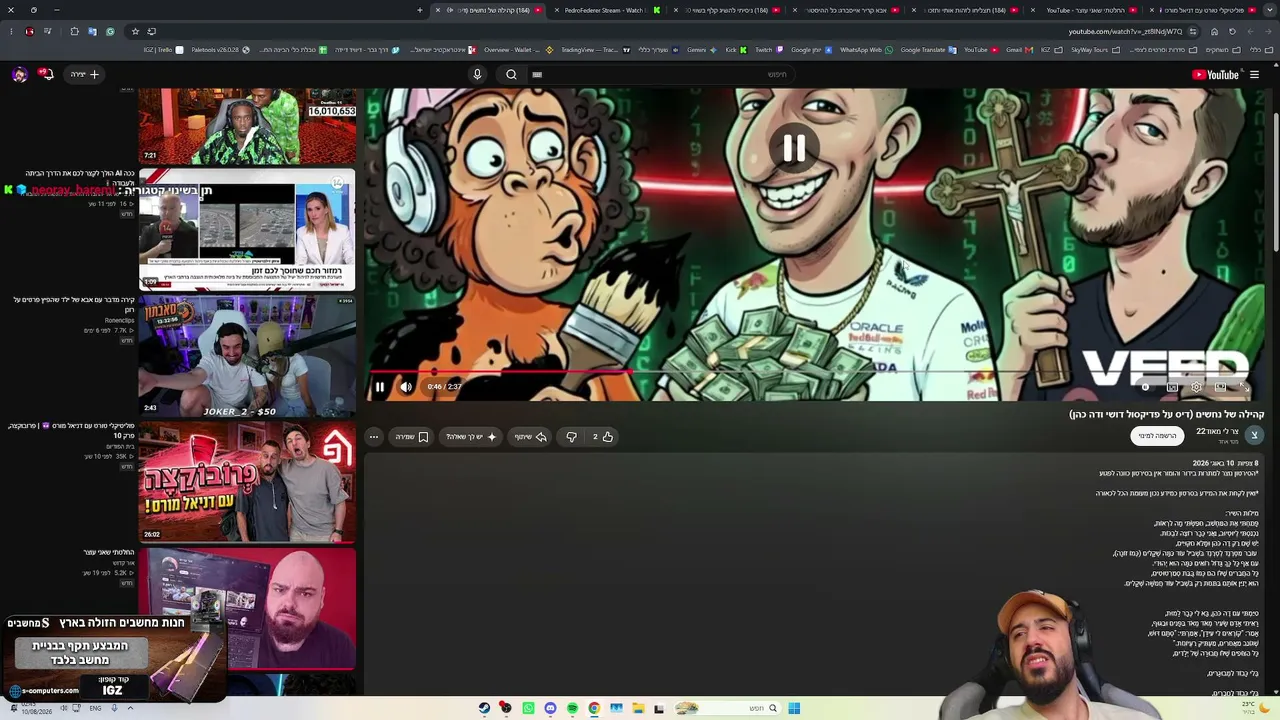Open the Gemini bookmark
The height and width of the screenshot is (720, 1280).
[700, 50]
